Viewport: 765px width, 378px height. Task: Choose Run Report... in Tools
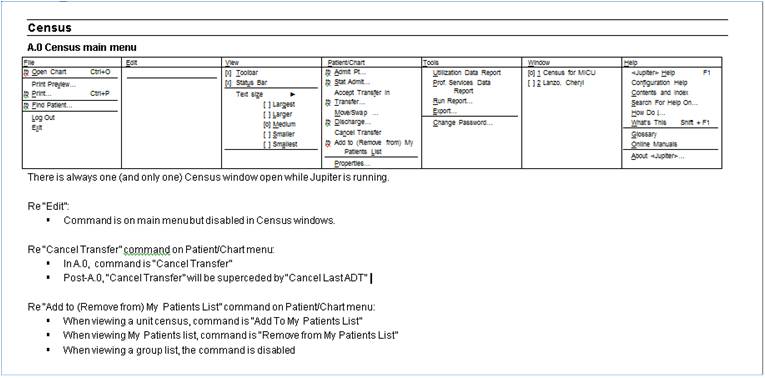point(452,101)
